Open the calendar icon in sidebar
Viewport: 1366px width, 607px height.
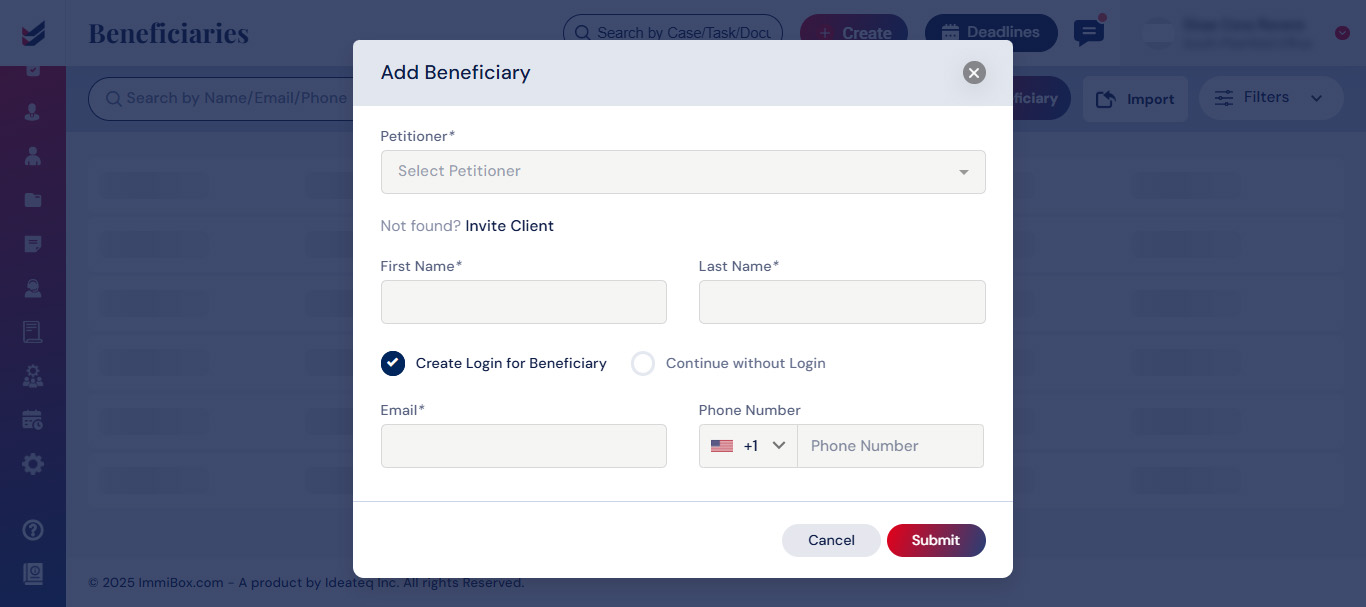[33, 420]
